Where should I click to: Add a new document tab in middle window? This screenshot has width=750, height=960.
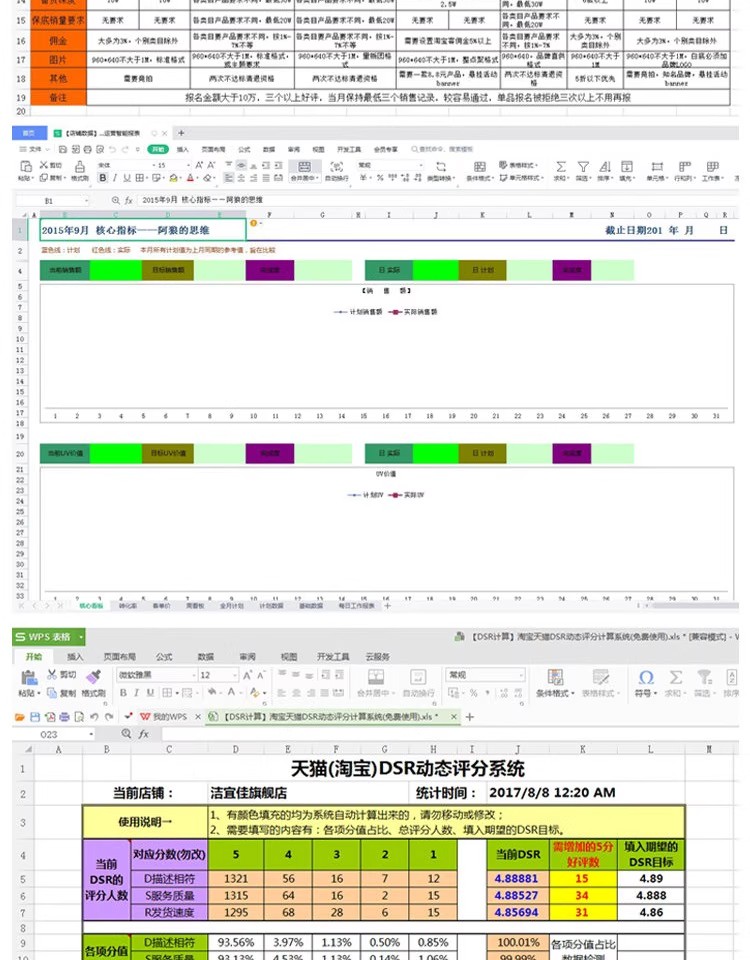181,133
